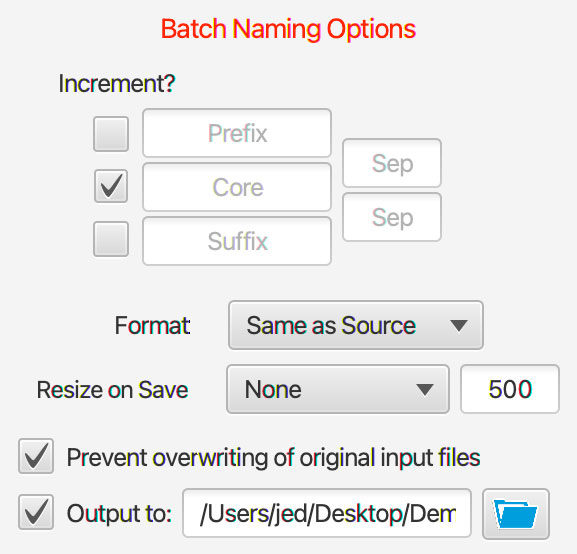
Task: Toggle Prevent overwriting of original input files
Action: 36,456
